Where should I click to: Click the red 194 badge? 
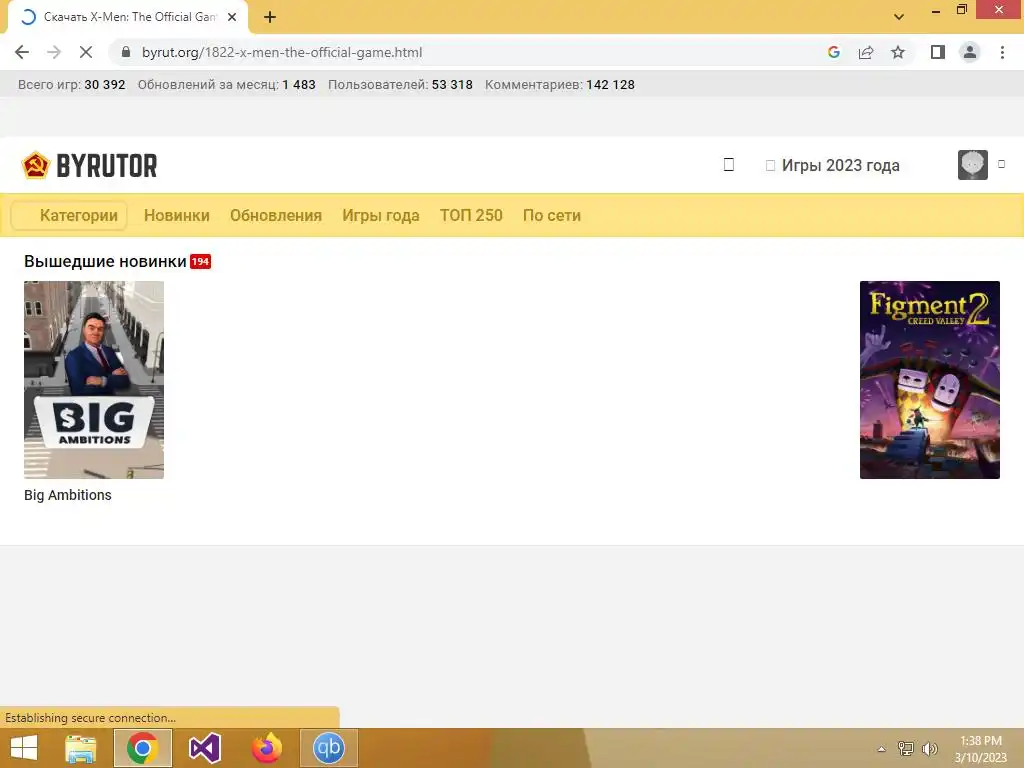click(x=200, y=262)
